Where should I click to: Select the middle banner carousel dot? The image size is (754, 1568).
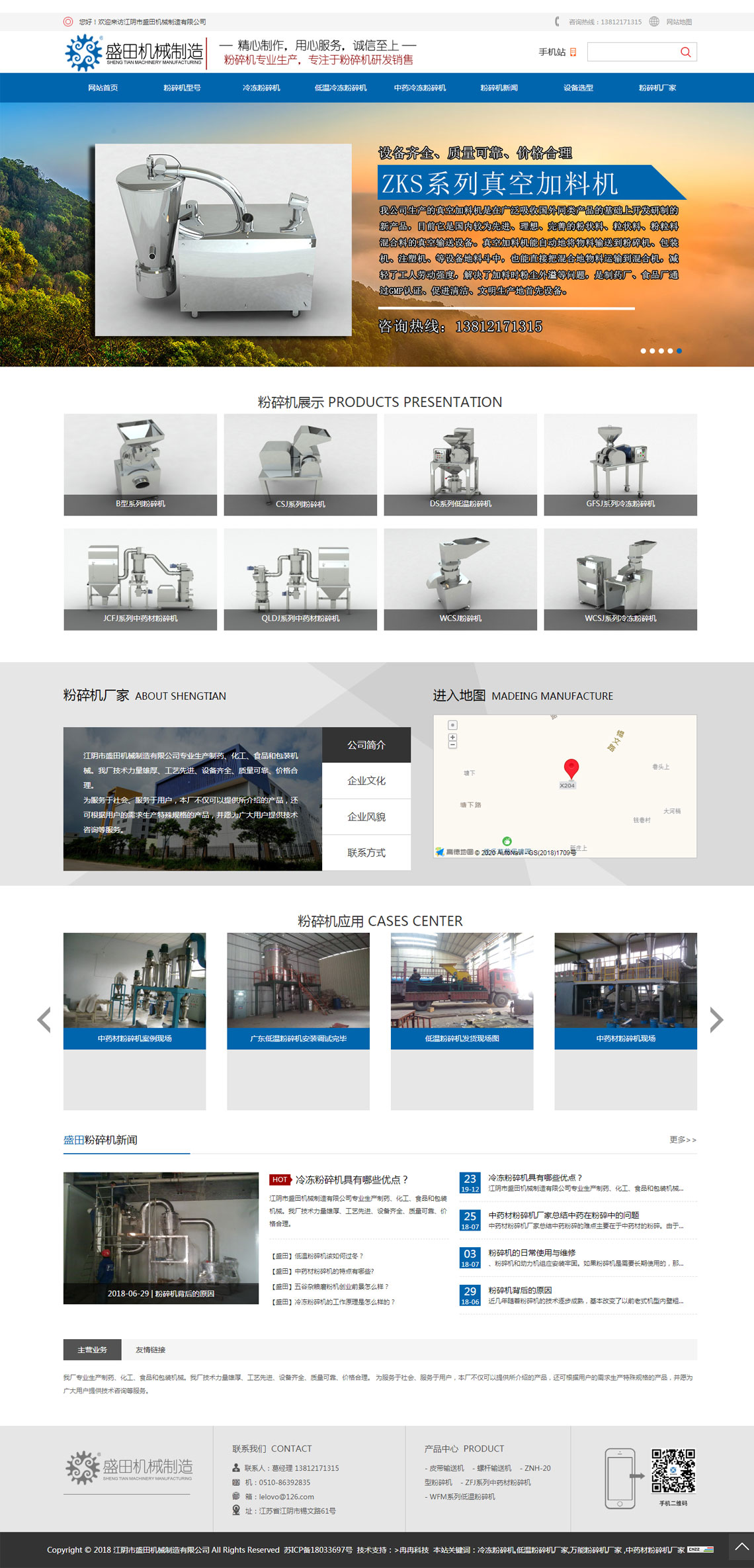[661, 351]
